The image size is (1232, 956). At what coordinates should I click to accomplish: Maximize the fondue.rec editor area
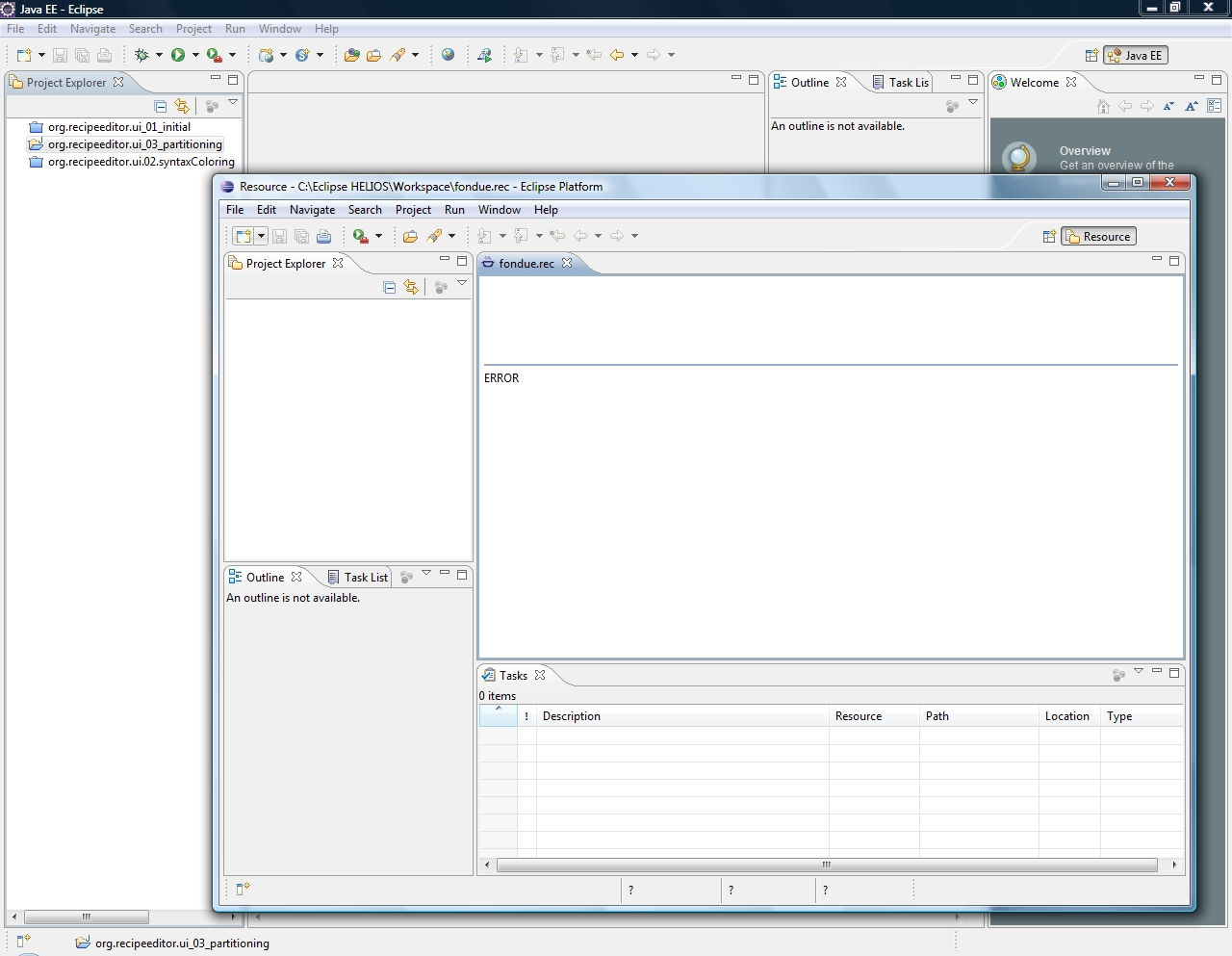[1174, 260]
